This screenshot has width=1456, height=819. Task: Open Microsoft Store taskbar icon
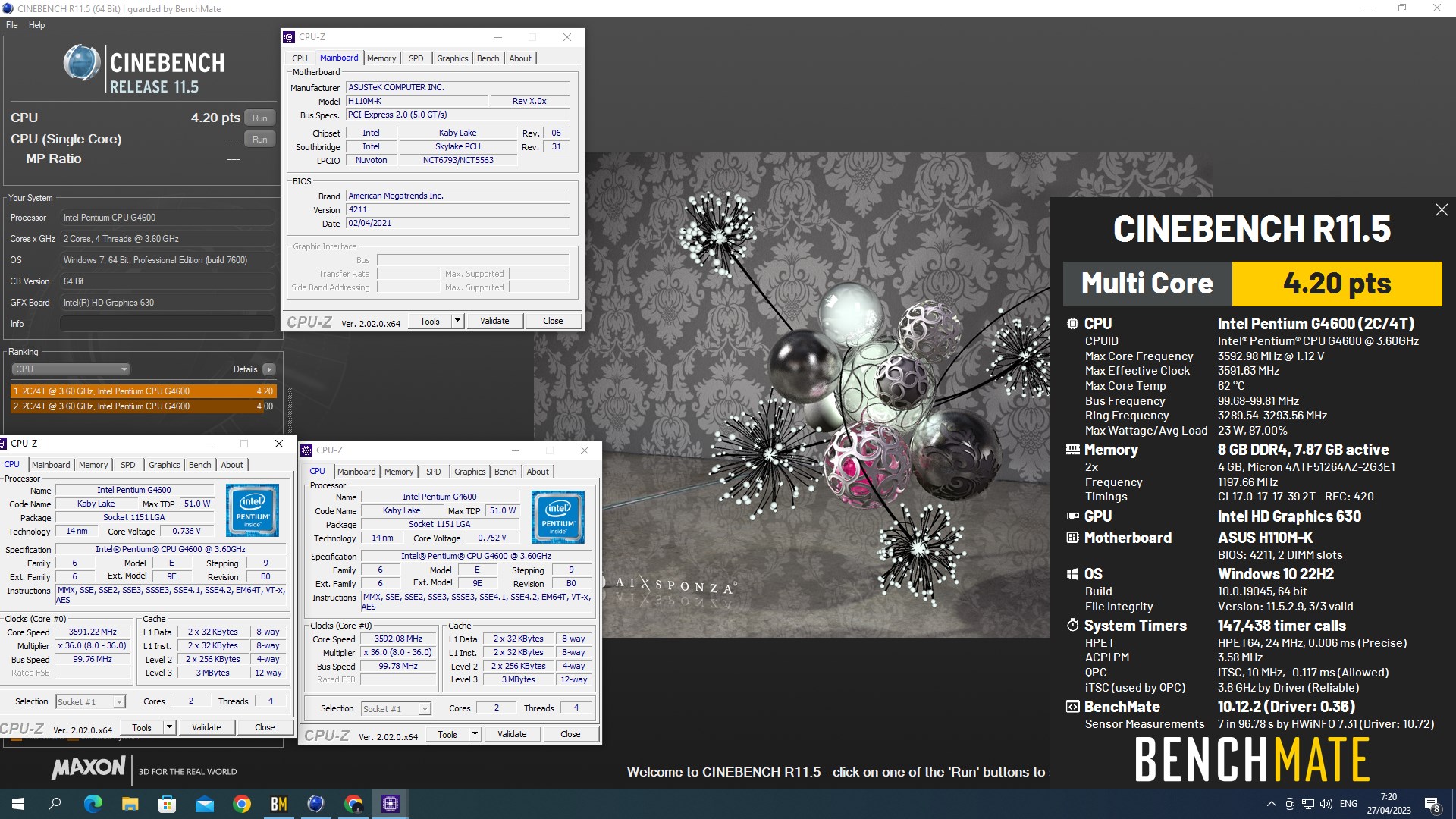[x=167, y=804]
